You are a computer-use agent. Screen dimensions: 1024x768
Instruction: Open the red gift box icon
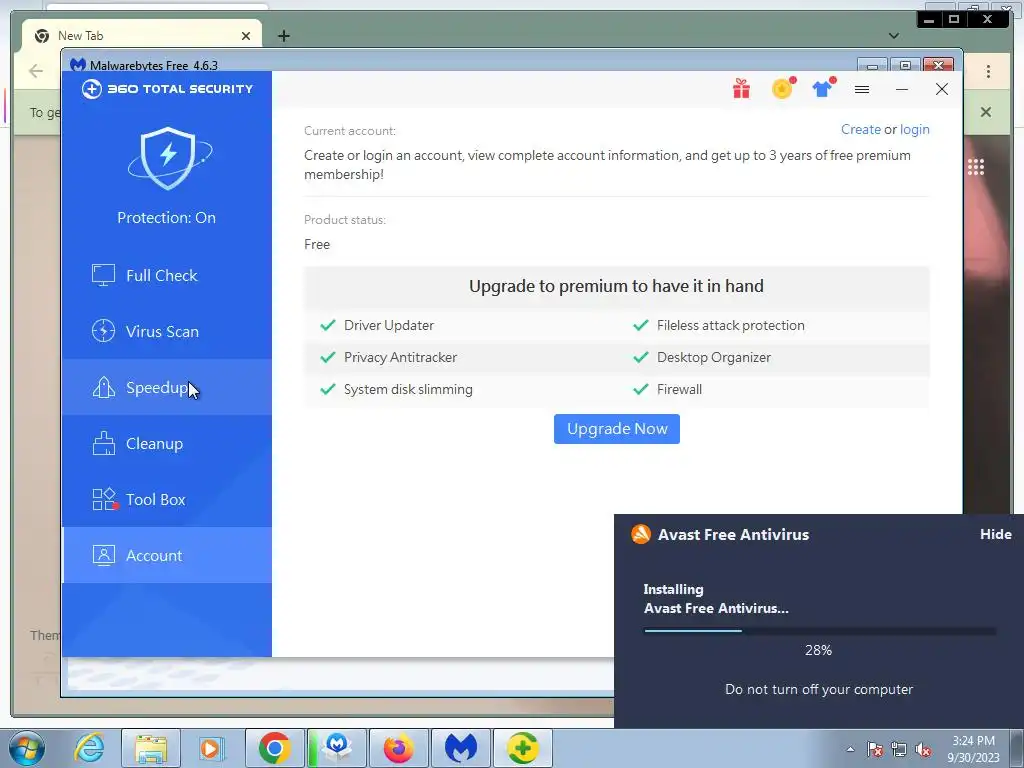[x=741, y=89]
